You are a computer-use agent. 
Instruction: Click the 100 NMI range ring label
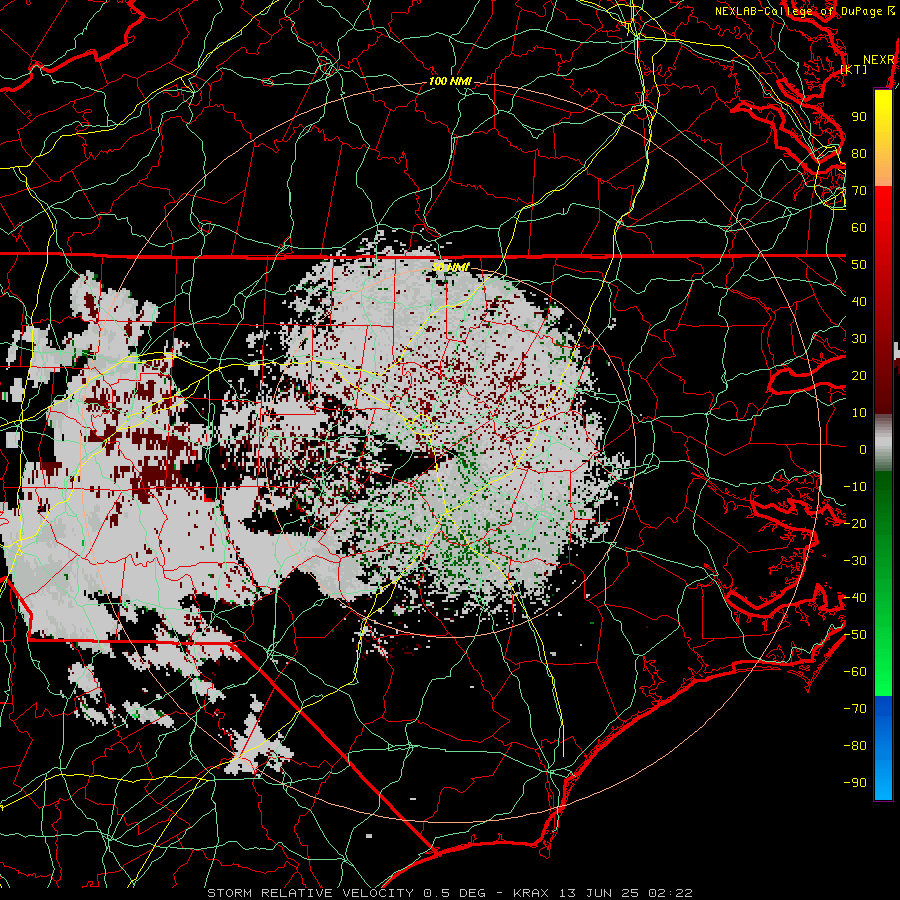(x=450, y=82)
